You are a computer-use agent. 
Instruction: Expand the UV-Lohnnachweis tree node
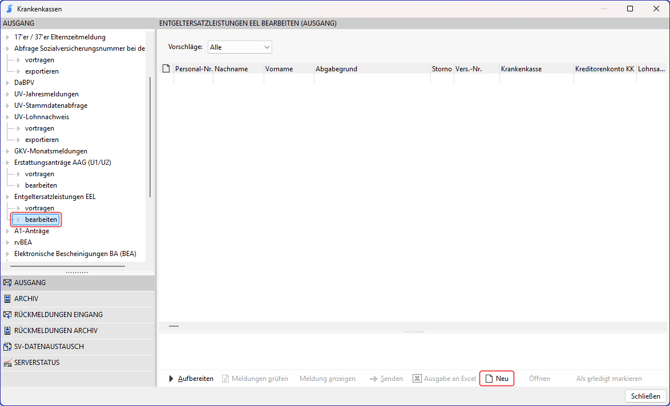click(8, 117)
